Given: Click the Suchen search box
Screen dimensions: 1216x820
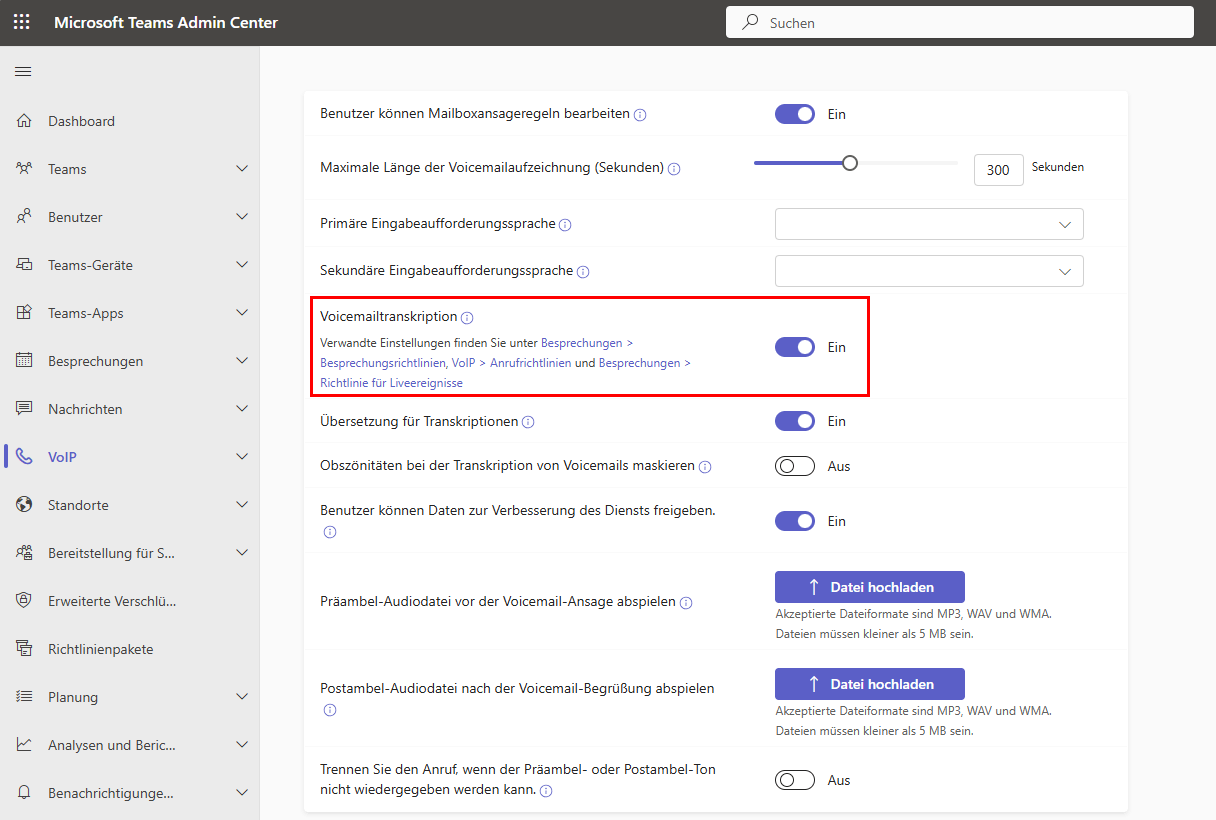Looking at the screenshot, I should click(x=960, y=22).
